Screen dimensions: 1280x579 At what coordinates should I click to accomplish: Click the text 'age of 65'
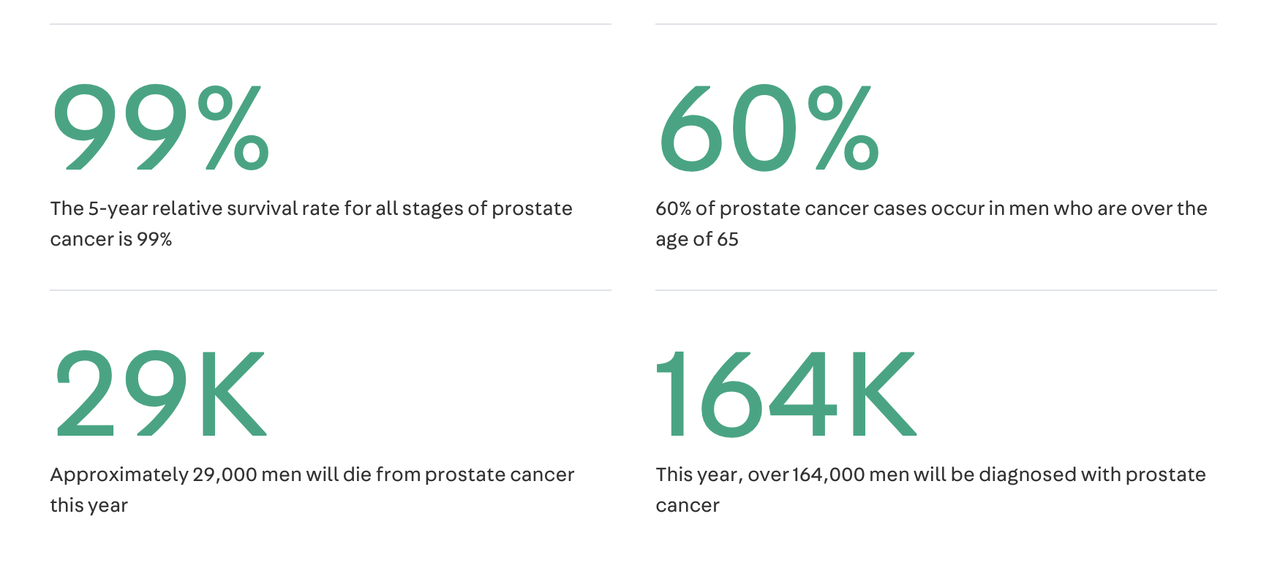[x=697, y=240]
